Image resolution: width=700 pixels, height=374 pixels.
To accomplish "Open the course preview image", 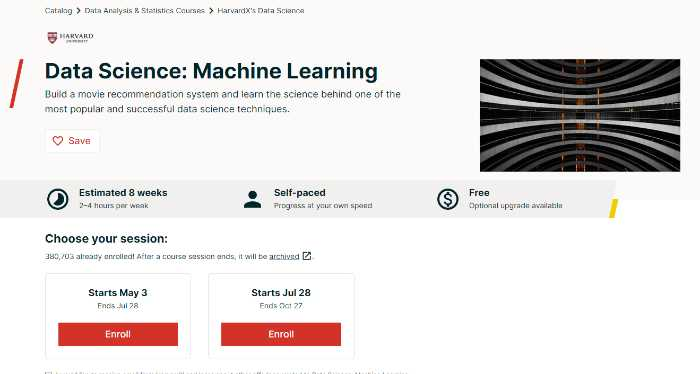I will 580,115.
